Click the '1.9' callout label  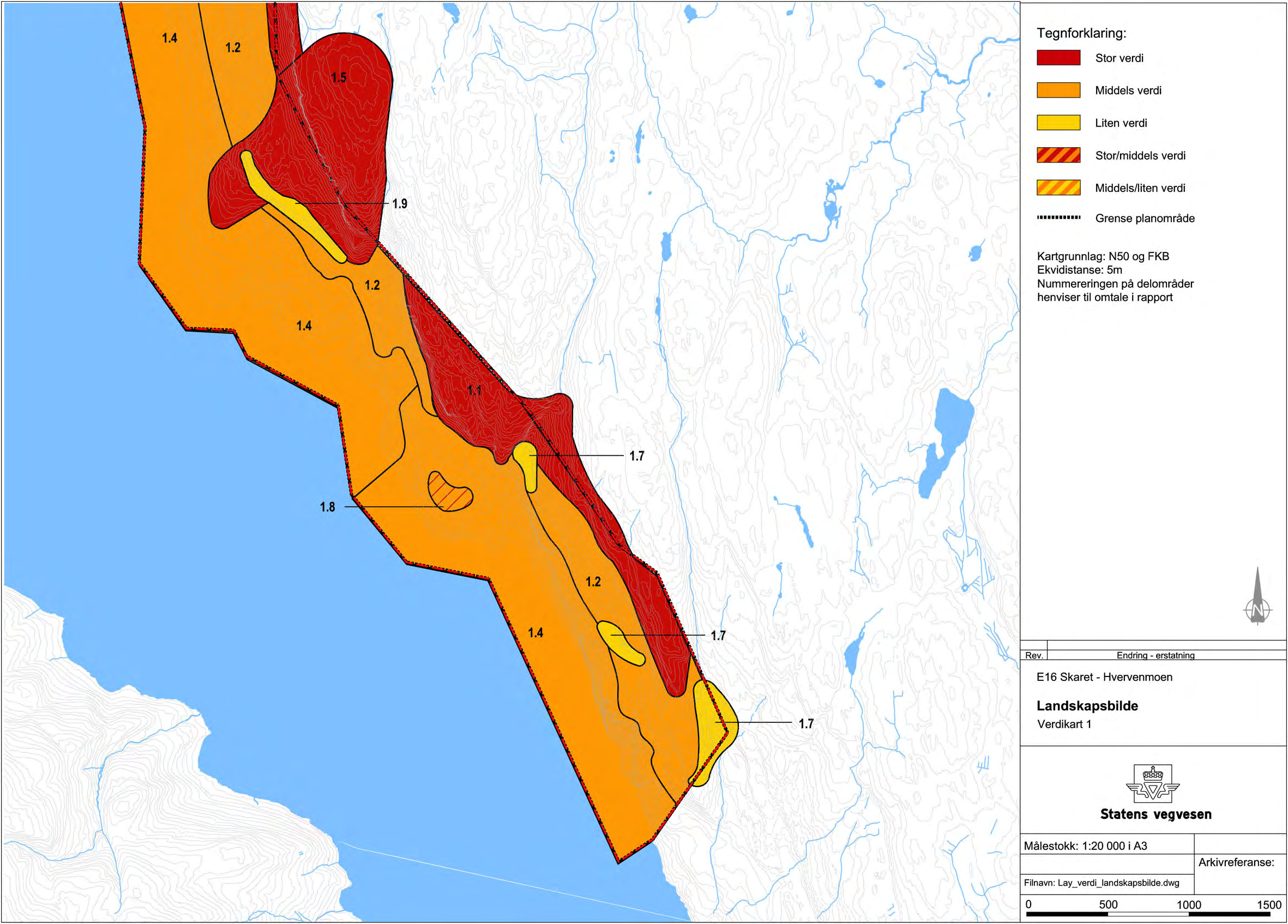pyautogui.click(x=399, y=203)
